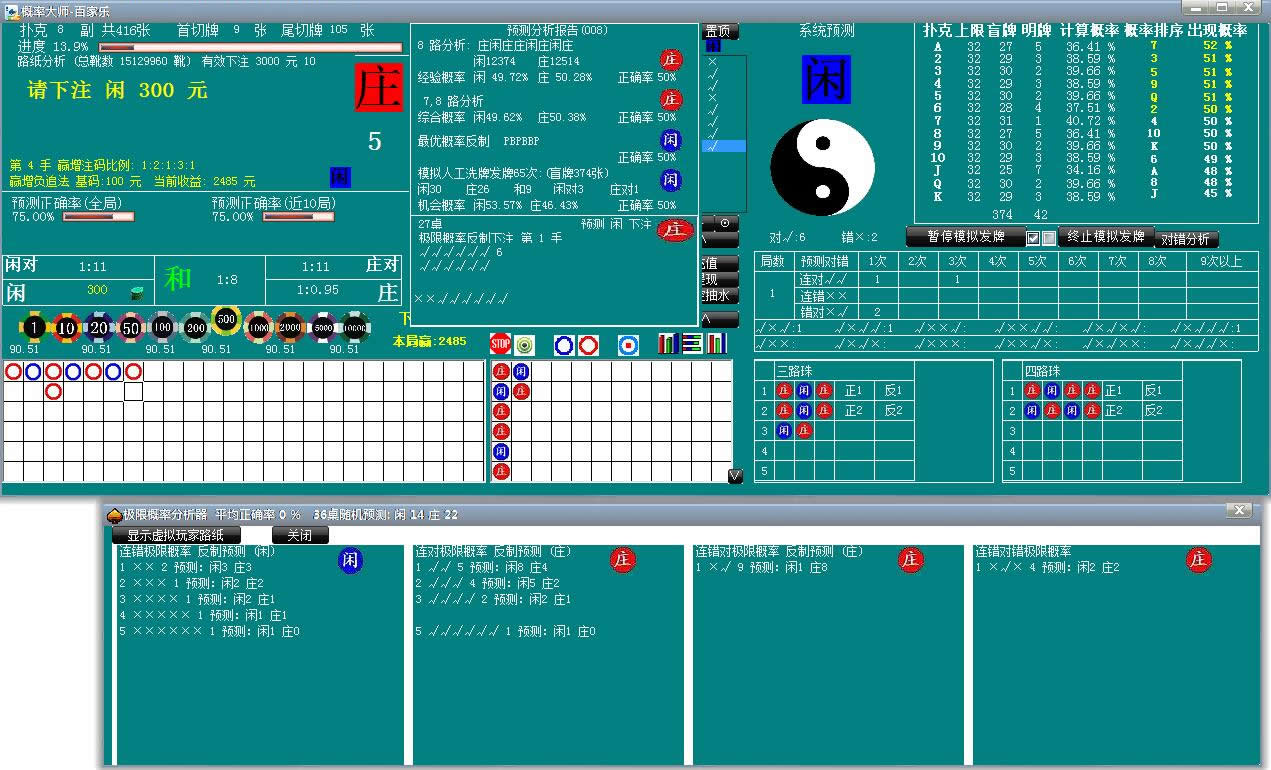Pick the 10 value chip

point(67,327)
